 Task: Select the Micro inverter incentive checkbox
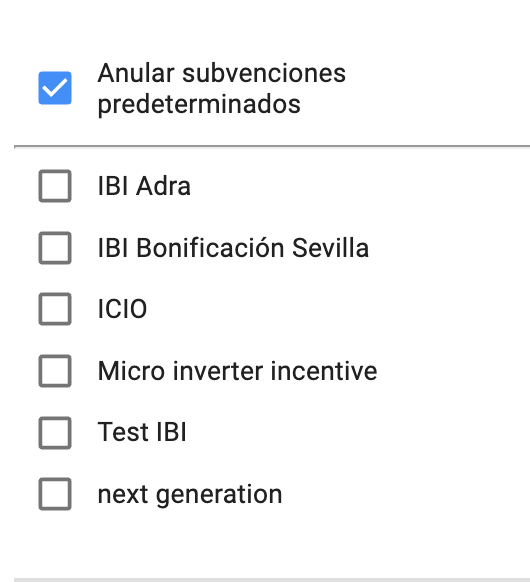click(55, 371)
